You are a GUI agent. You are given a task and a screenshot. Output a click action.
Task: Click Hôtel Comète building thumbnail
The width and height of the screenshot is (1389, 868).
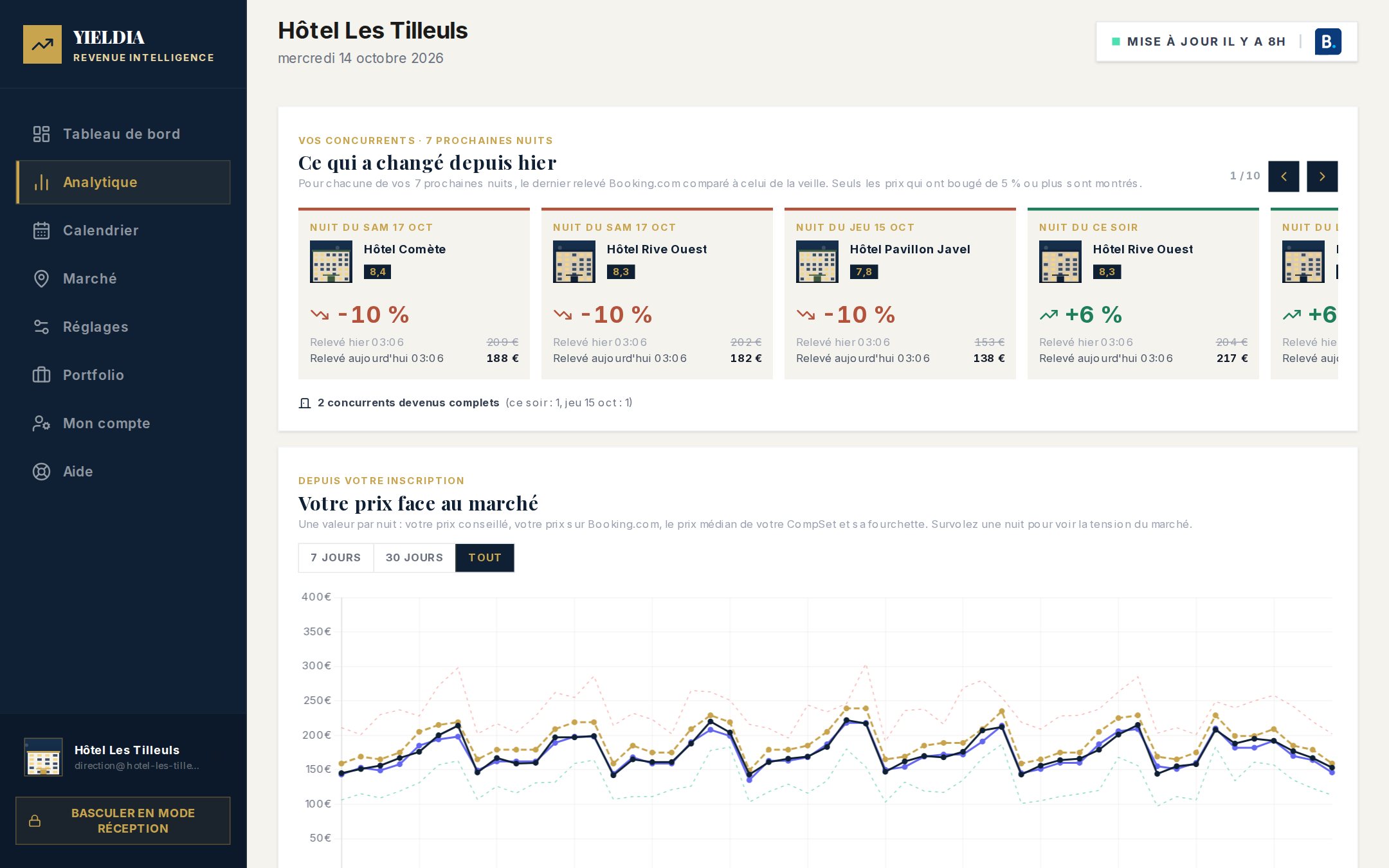(331, 262)
